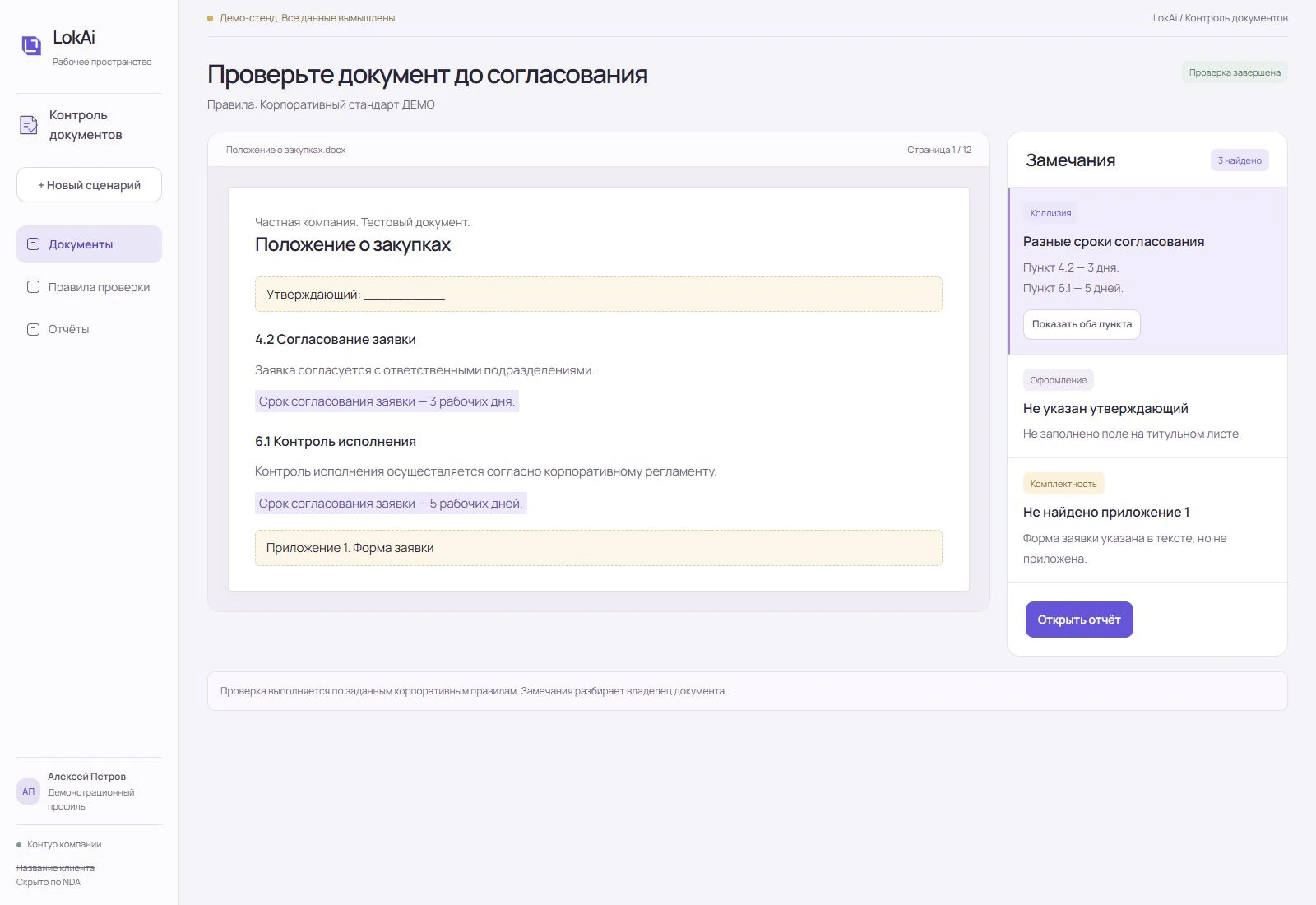The image size is (1316, 905).
Task: Click Правила: Корпоративный стандарт ДЕМО text
Action: pos(321,104)
